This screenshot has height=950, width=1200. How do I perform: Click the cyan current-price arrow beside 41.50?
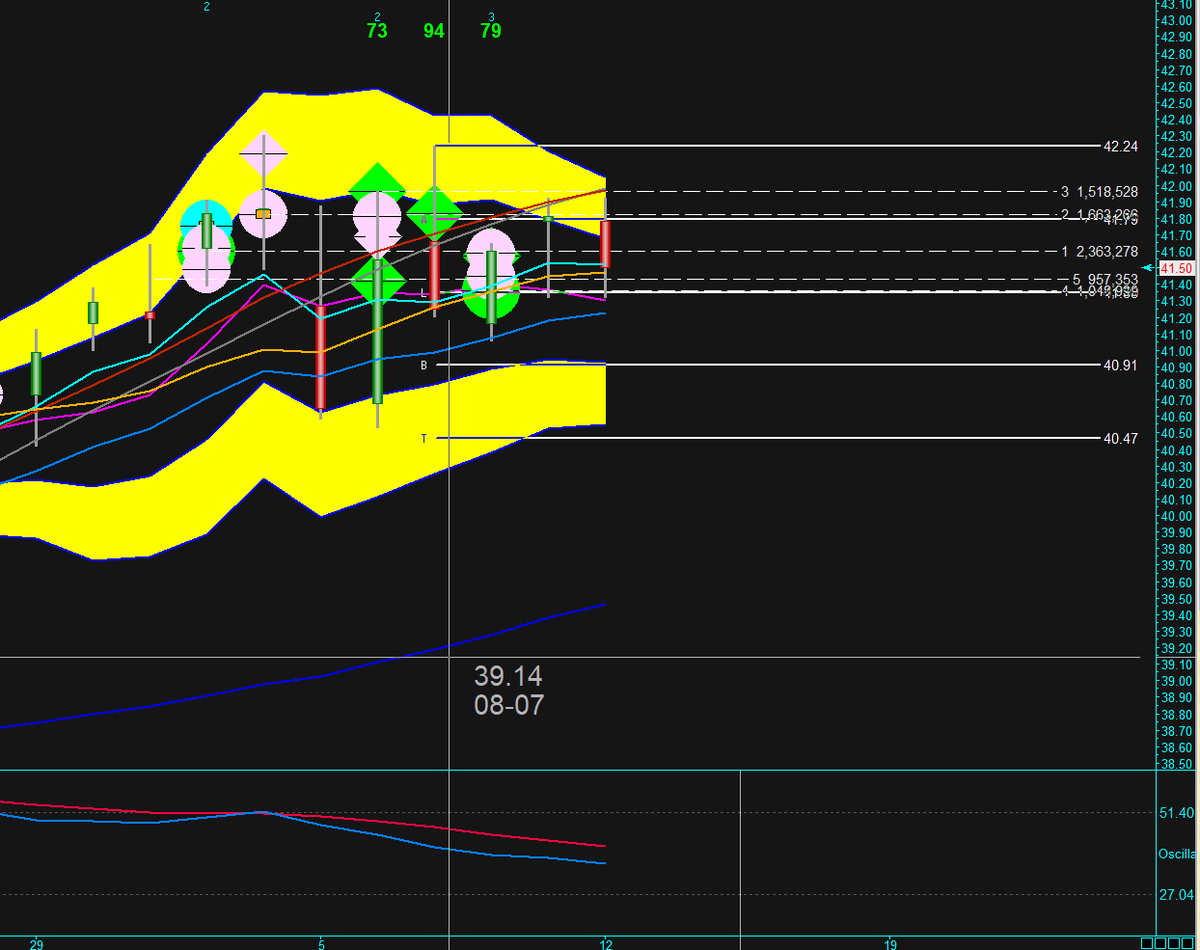[x=1150, y=267]
